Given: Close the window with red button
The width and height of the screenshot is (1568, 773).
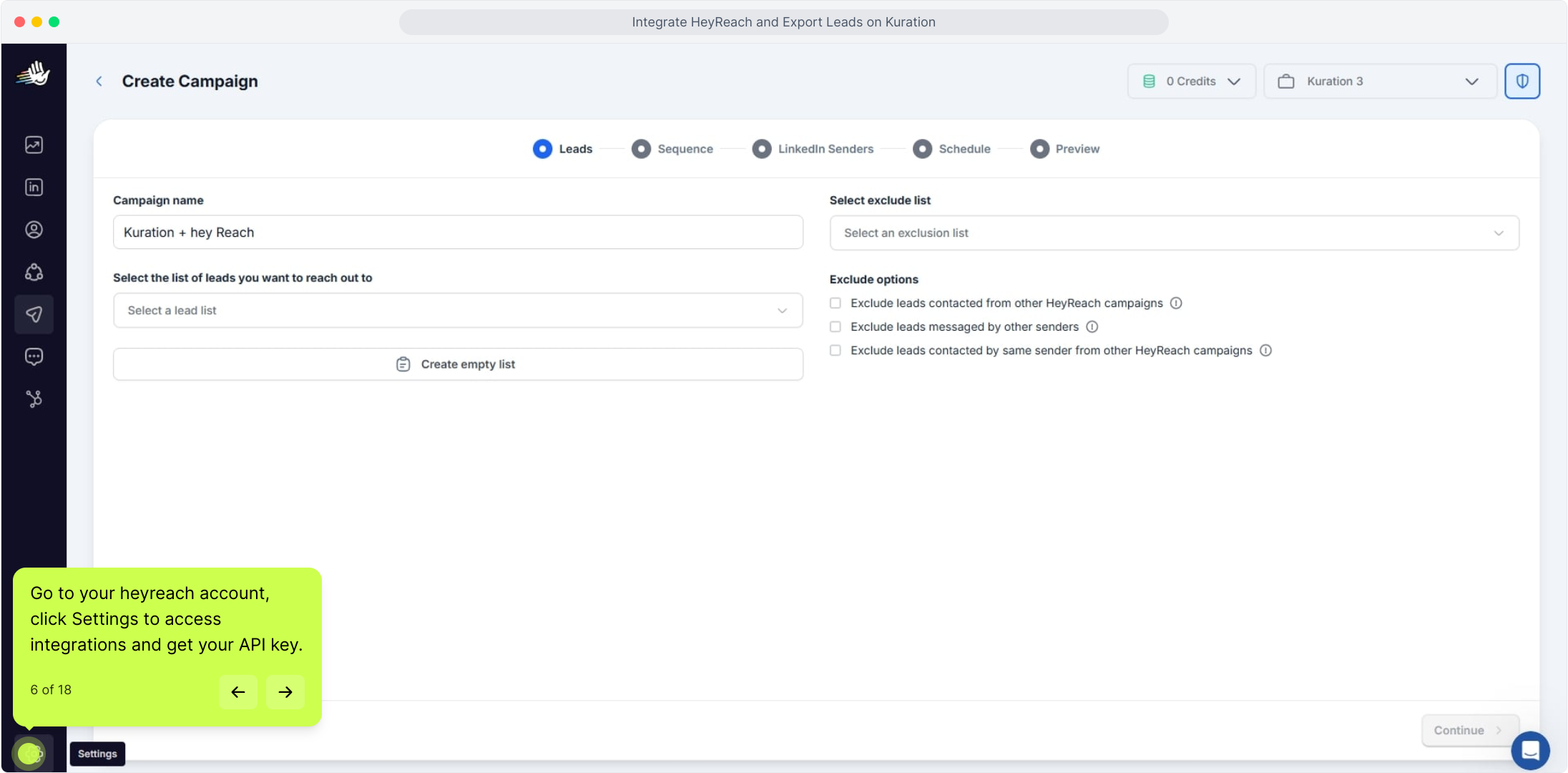Looking at the screenshot, I should tap(19, 21).
